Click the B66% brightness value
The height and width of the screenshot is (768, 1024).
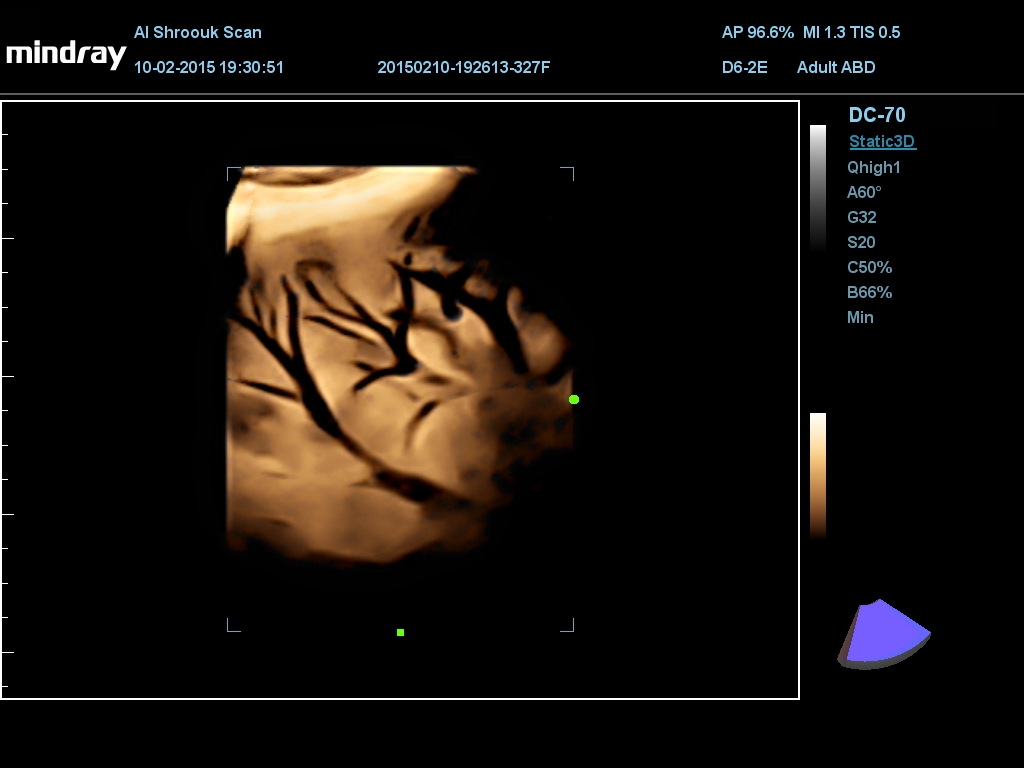869,293
